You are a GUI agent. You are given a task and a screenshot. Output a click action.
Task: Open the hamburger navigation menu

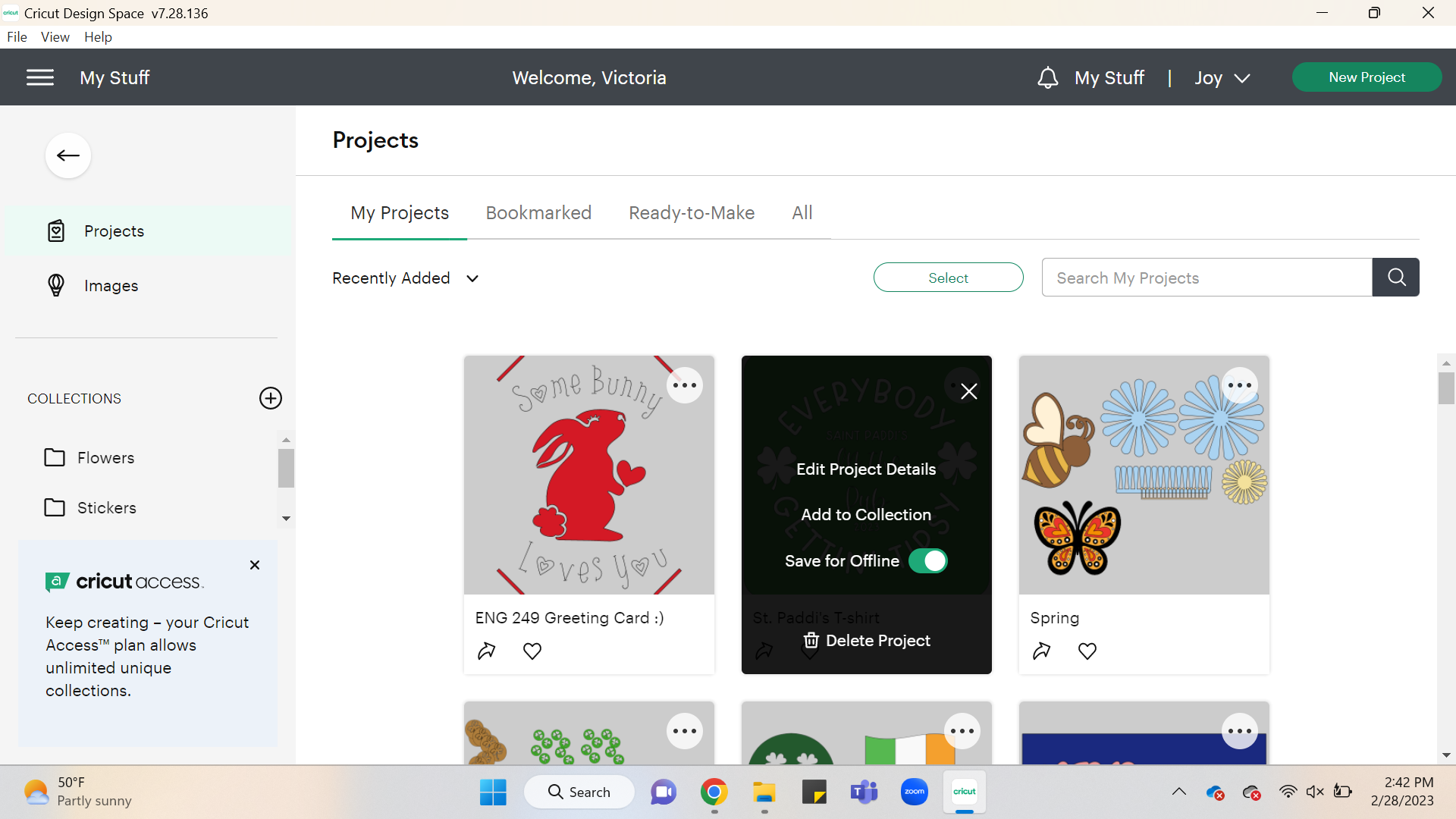point(40,77)
